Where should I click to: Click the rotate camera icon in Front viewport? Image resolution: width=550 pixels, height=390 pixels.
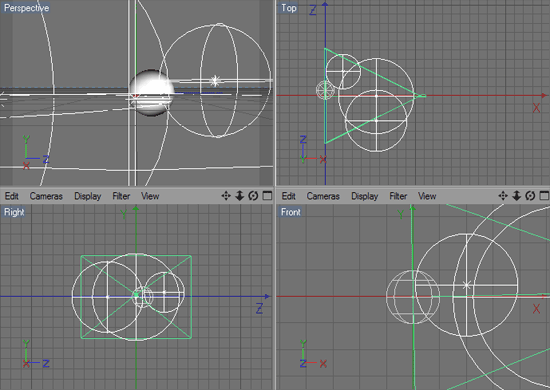[530, 196]
